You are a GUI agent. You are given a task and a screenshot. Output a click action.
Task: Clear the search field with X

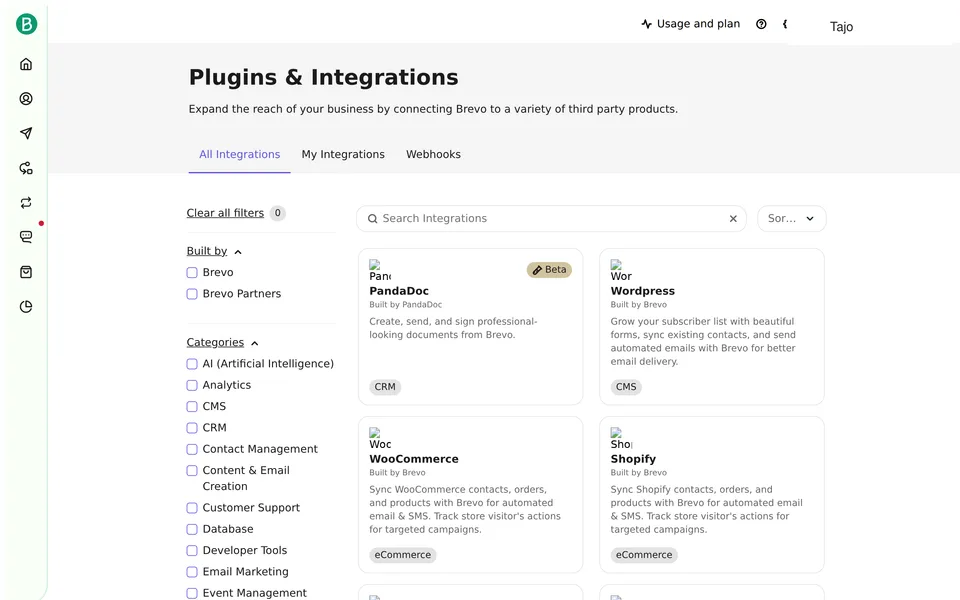point(733,219)
